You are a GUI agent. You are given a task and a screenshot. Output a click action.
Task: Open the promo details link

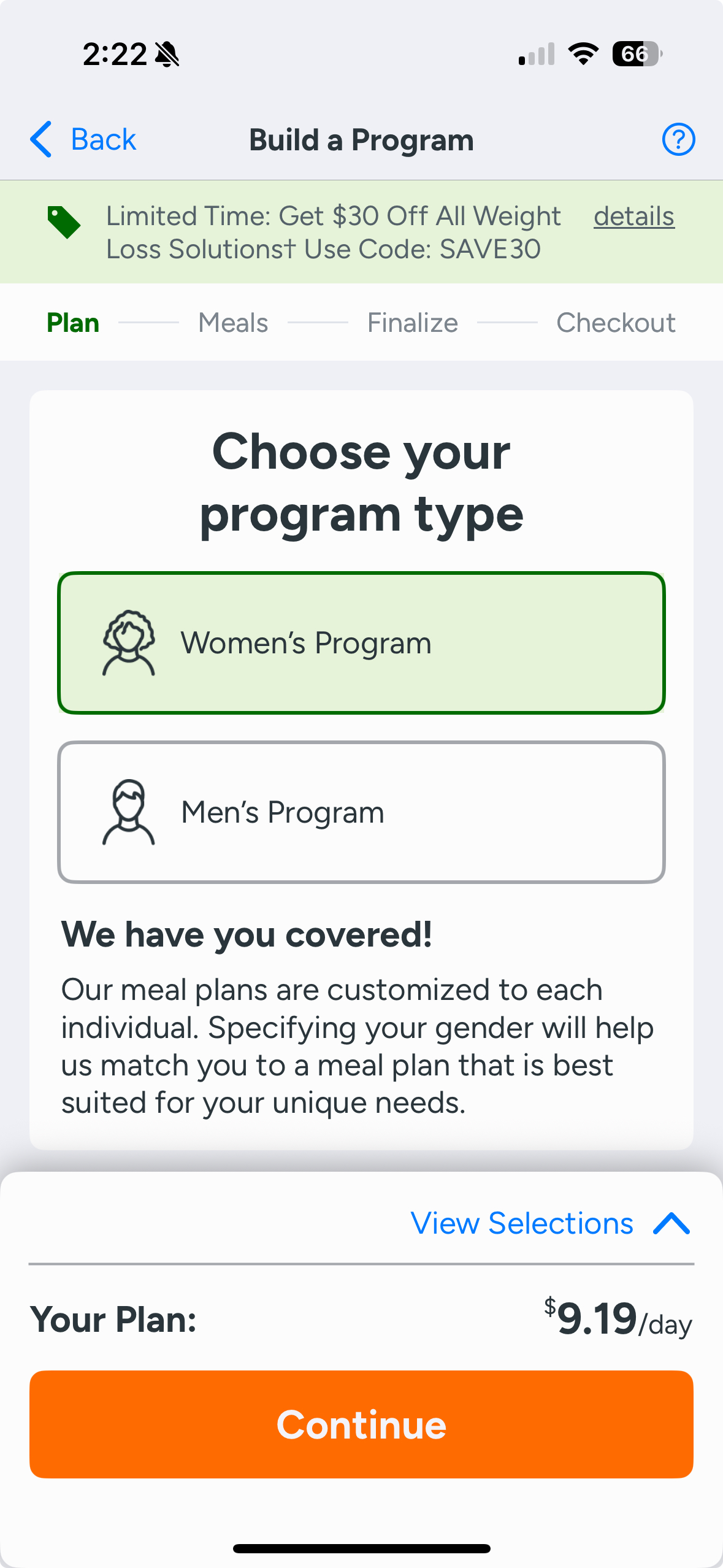pos(633,217)
